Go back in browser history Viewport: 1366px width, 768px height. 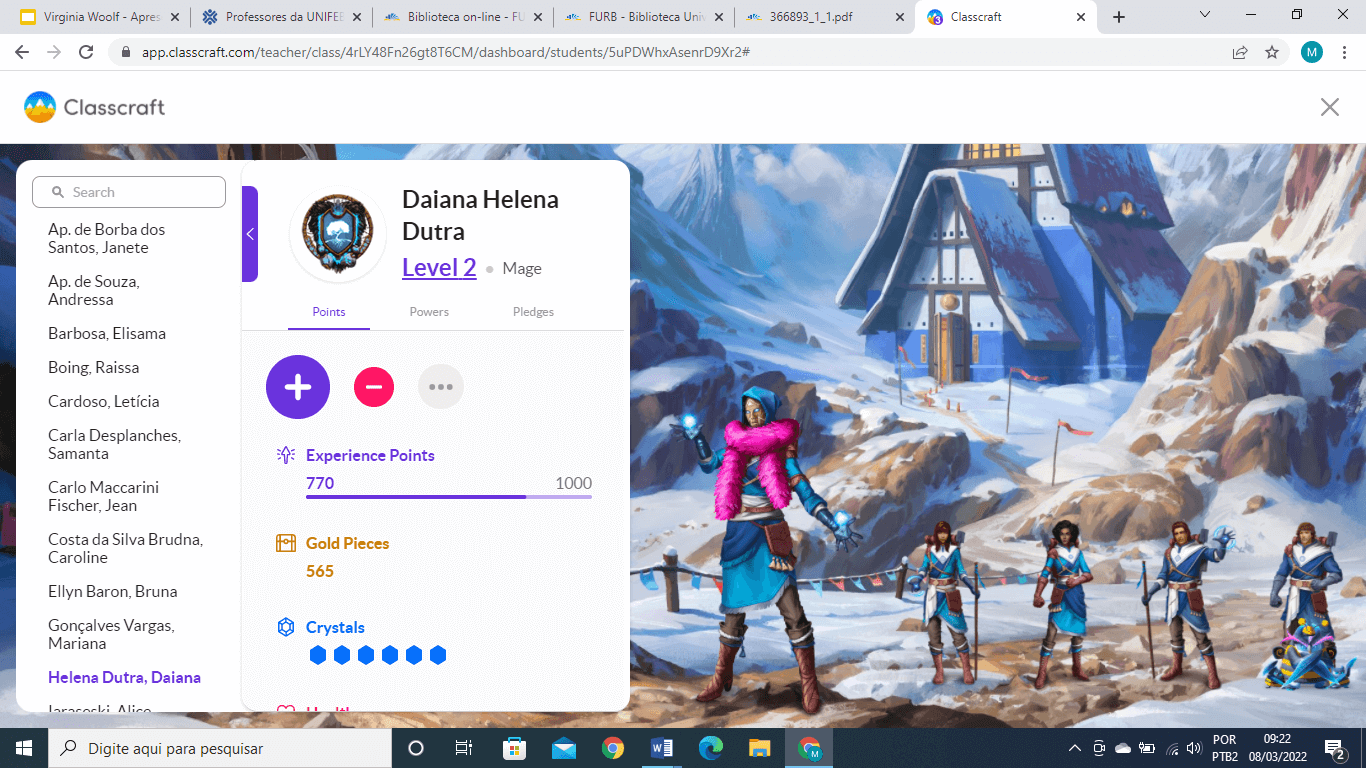(22, 52)
